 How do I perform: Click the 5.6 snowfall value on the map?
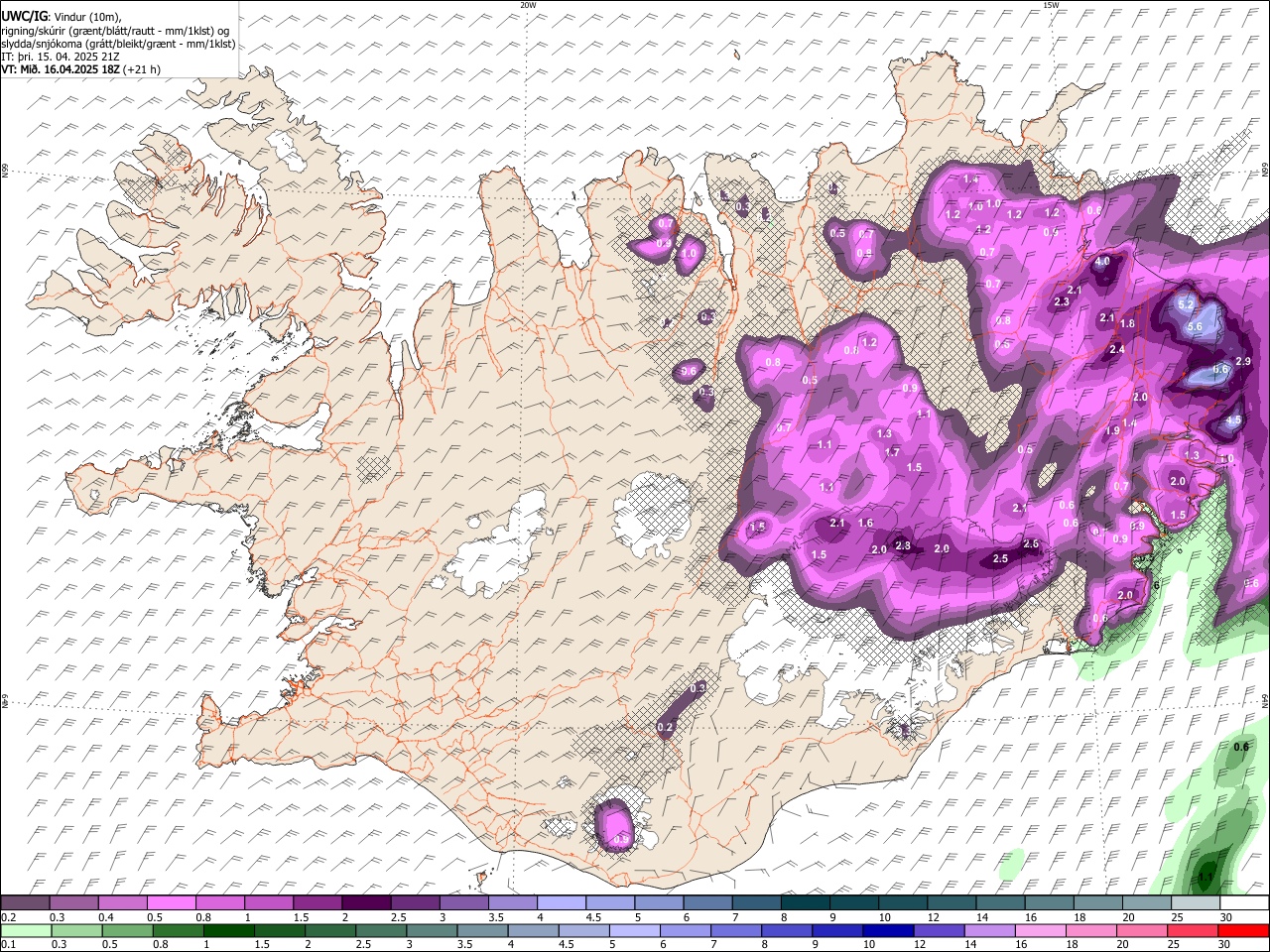point(1195,327)
